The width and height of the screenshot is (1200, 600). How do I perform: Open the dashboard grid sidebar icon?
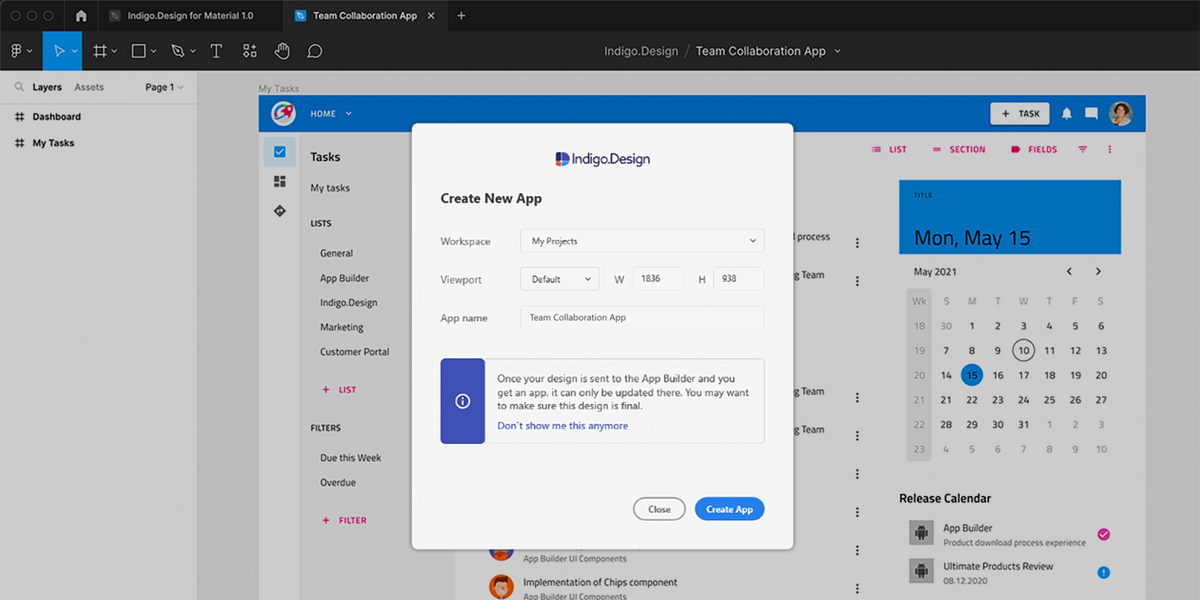[x=280, y=181]
